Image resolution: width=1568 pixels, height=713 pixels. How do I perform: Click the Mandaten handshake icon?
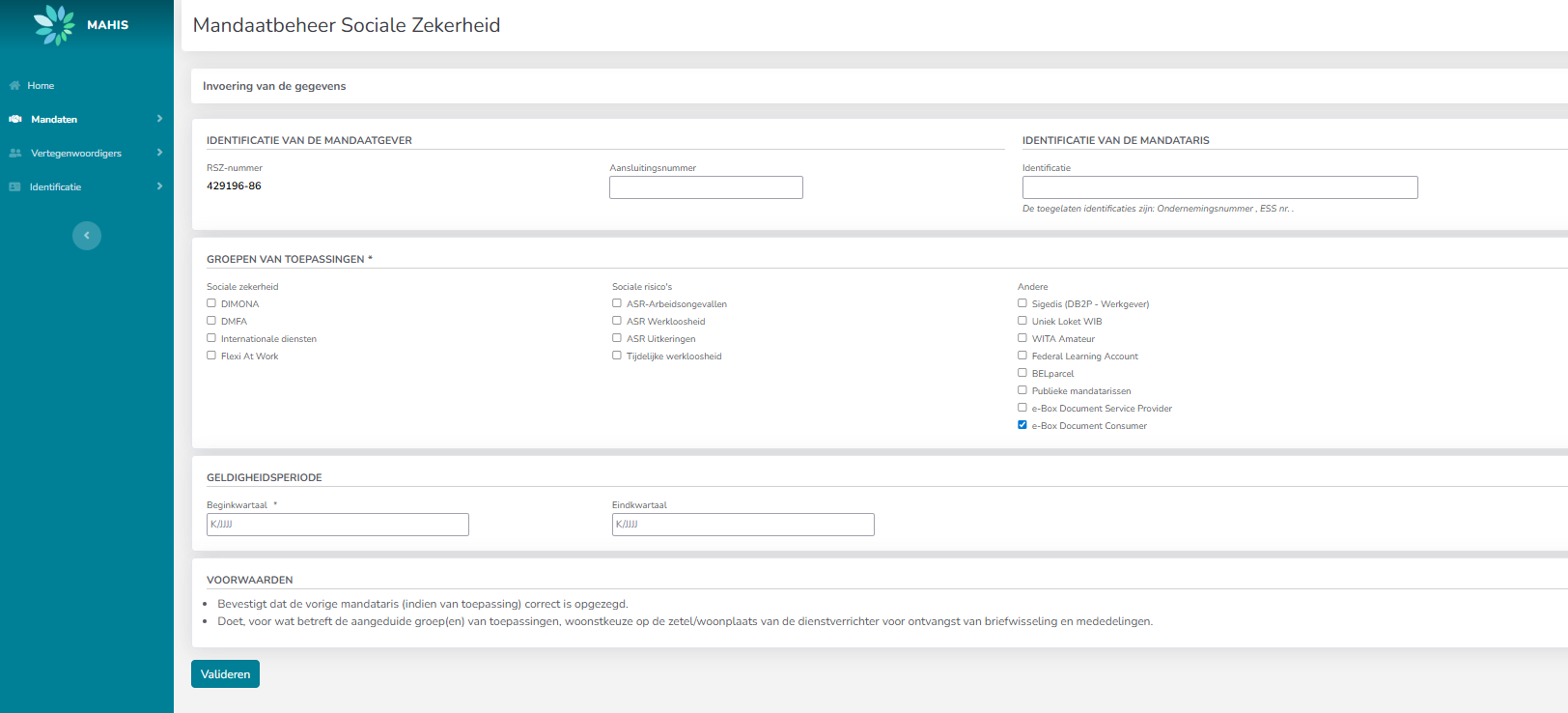point(15,120)
